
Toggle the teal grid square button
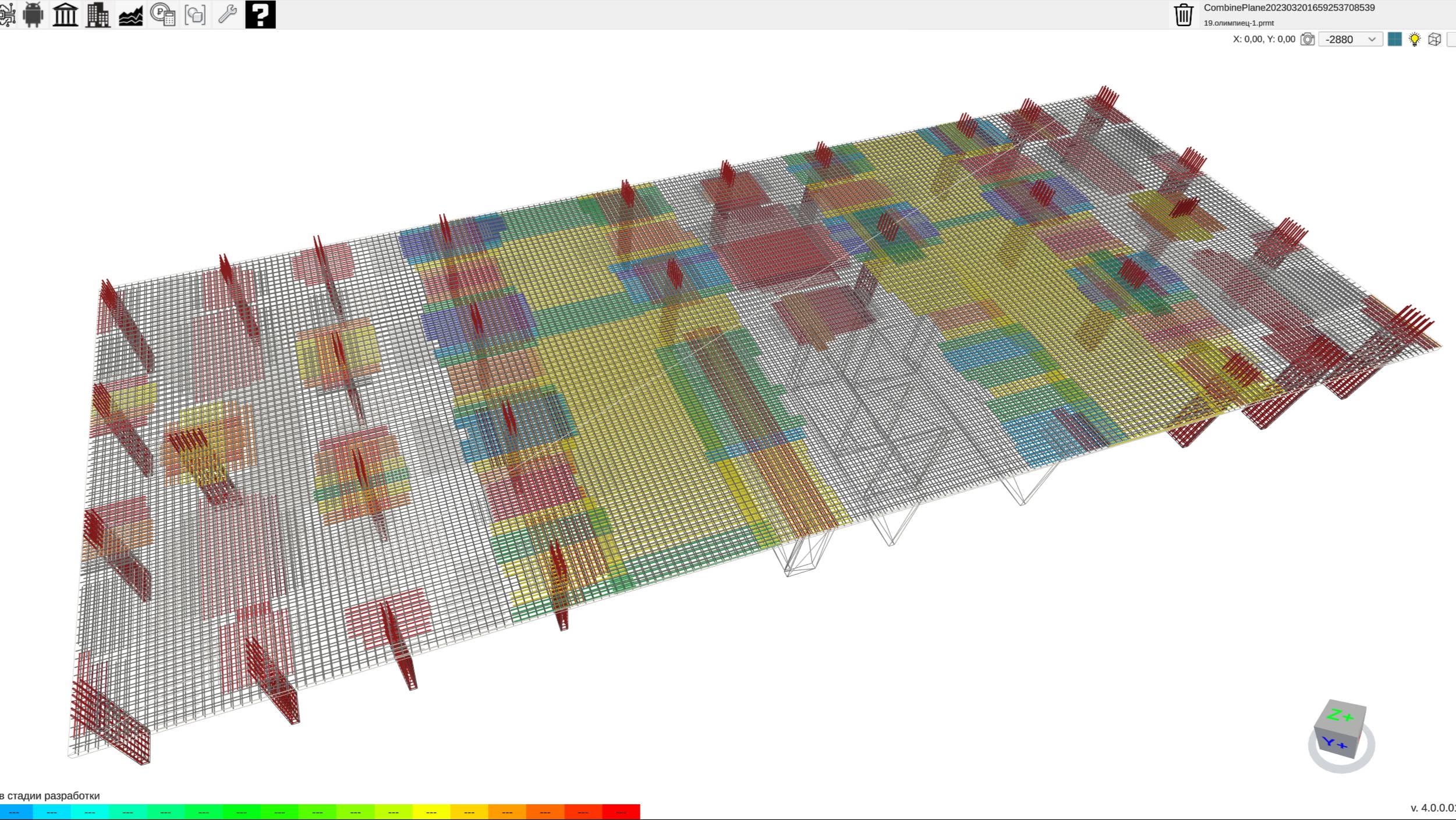pos(1394,39)
